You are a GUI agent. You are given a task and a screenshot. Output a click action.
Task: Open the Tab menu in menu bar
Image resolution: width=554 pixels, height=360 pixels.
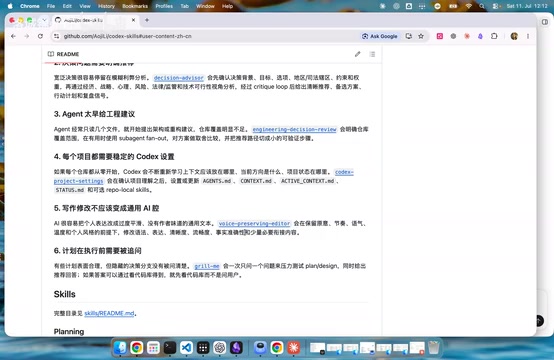click(x=184, y=6)
